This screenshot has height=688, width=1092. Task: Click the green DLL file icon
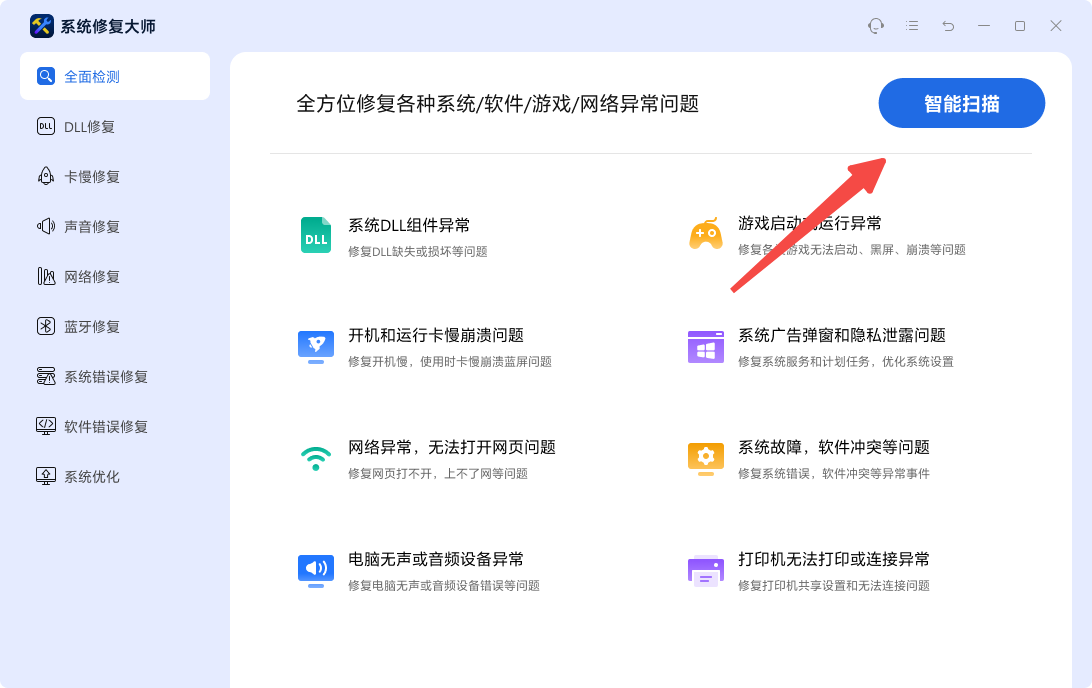tap(316, 235)
